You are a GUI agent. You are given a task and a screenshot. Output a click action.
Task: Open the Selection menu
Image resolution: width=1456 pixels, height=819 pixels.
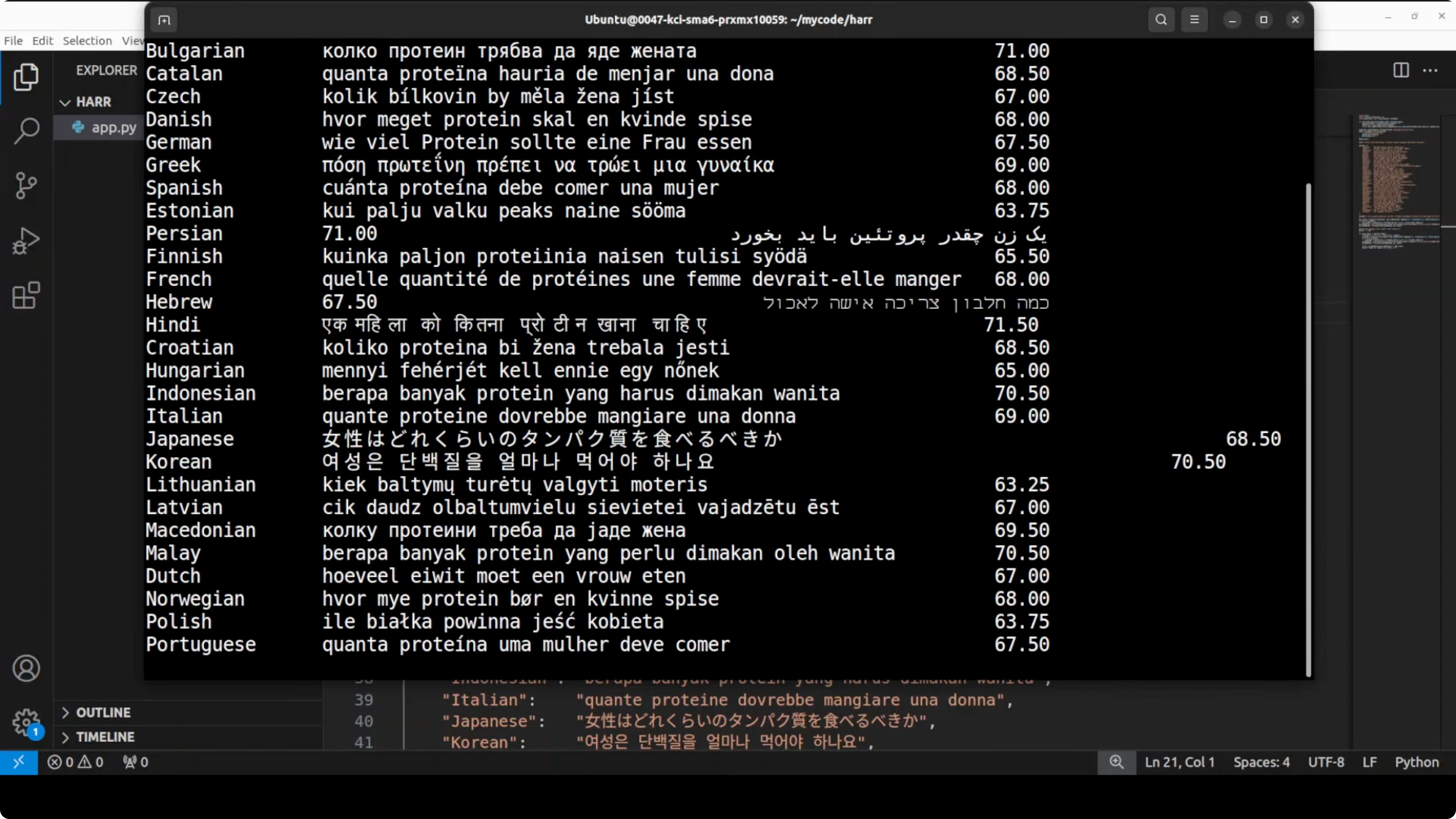87,41
